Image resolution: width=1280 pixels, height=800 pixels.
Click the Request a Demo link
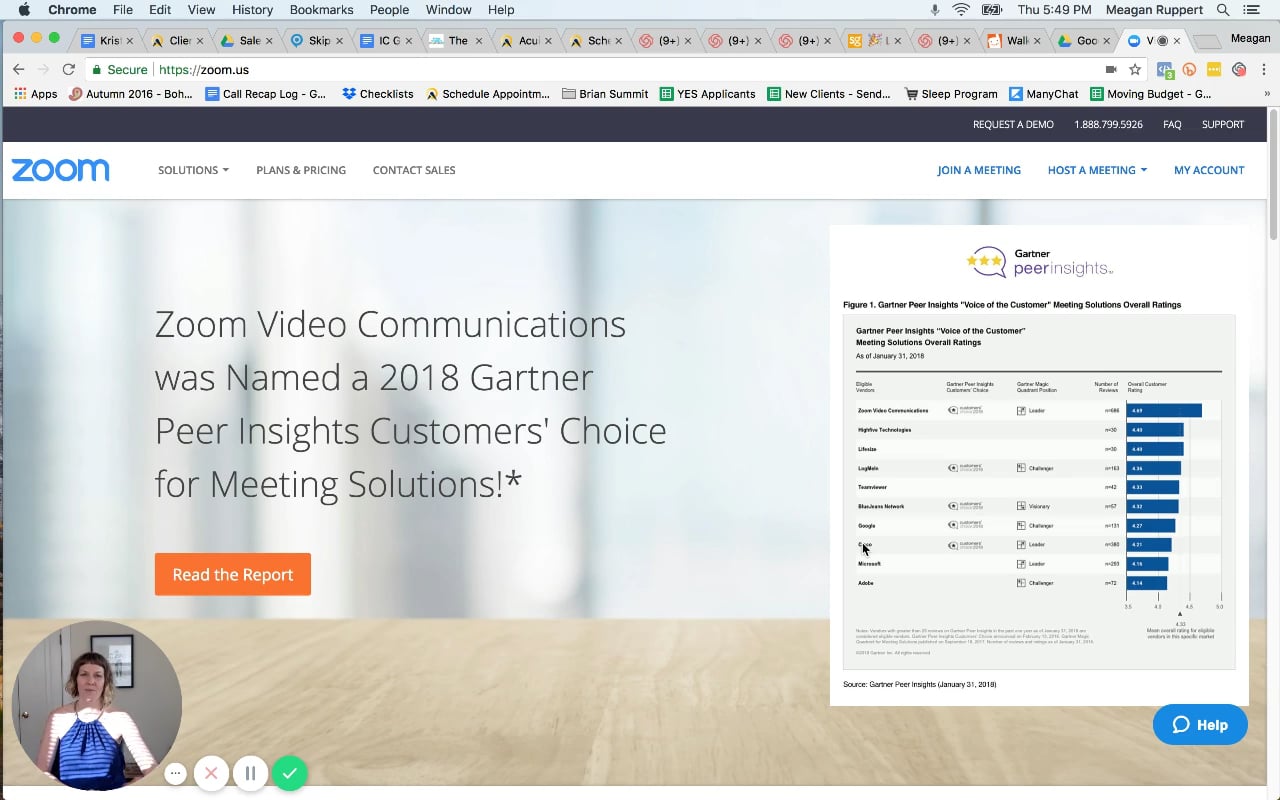[x=1013, y=125]
